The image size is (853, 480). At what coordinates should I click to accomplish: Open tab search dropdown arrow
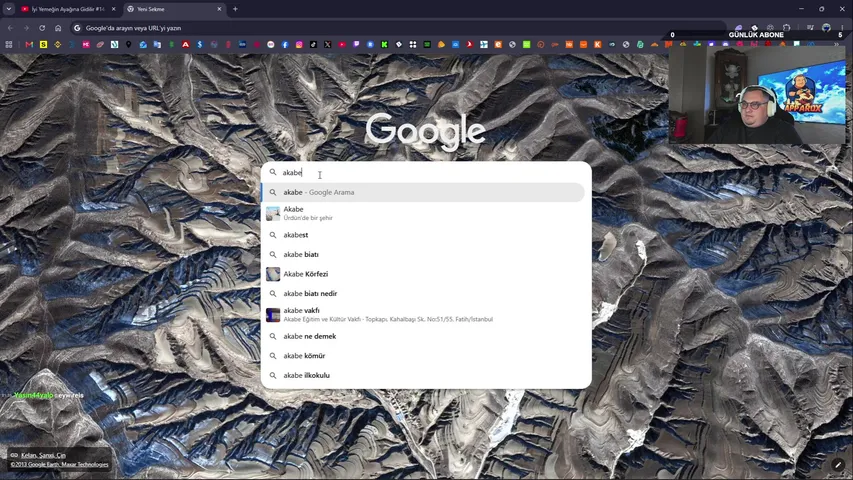[9, 9]
